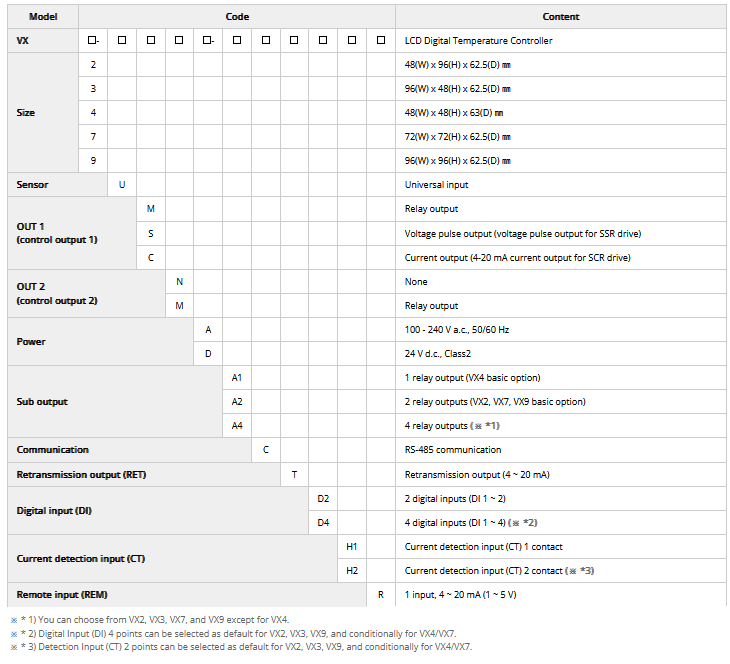
Task: Click the first code box in VX row
Action: pos(93,41)
